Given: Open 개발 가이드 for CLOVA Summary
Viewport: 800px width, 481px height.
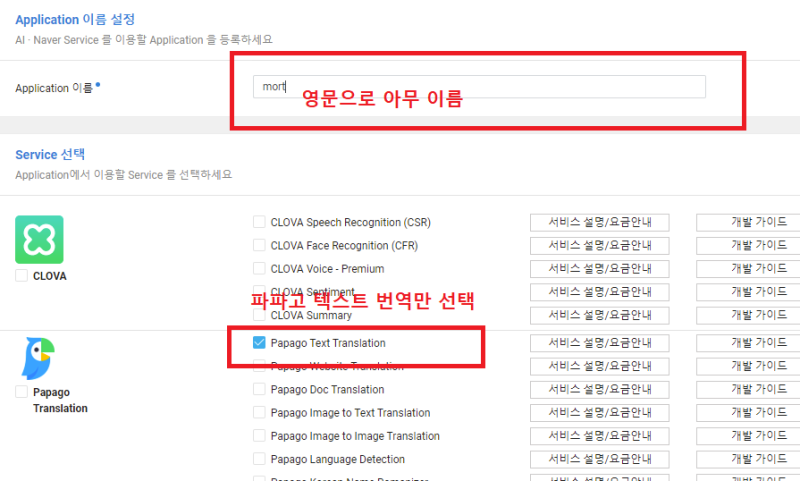Looking at the screenshot, I should point(748,315).
